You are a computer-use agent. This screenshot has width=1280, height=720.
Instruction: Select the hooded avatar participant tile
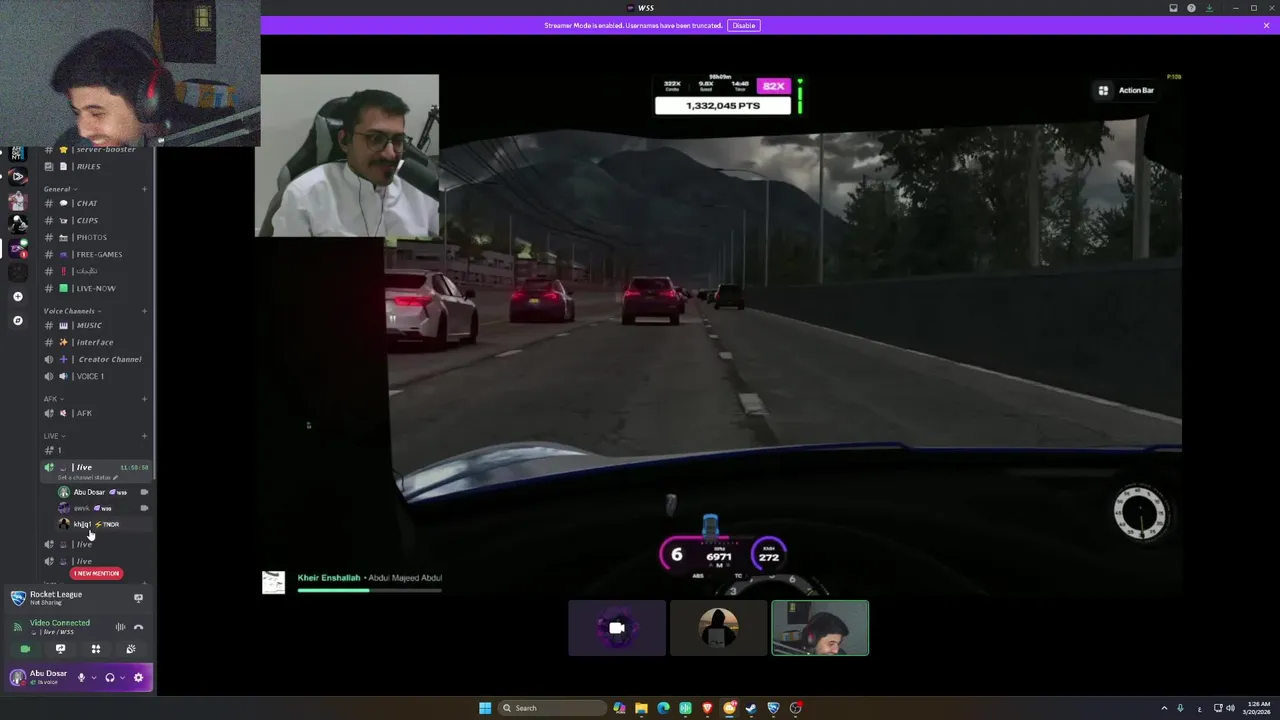[x=718, y=628]
